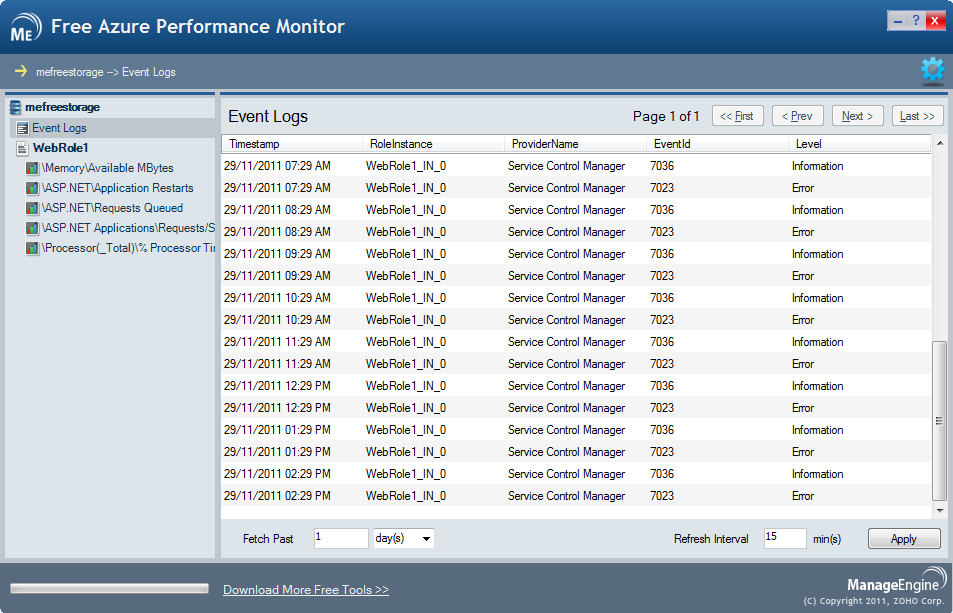Screen dimensions: 953x613
Task: Go to the First page
Action: point(737,116)
